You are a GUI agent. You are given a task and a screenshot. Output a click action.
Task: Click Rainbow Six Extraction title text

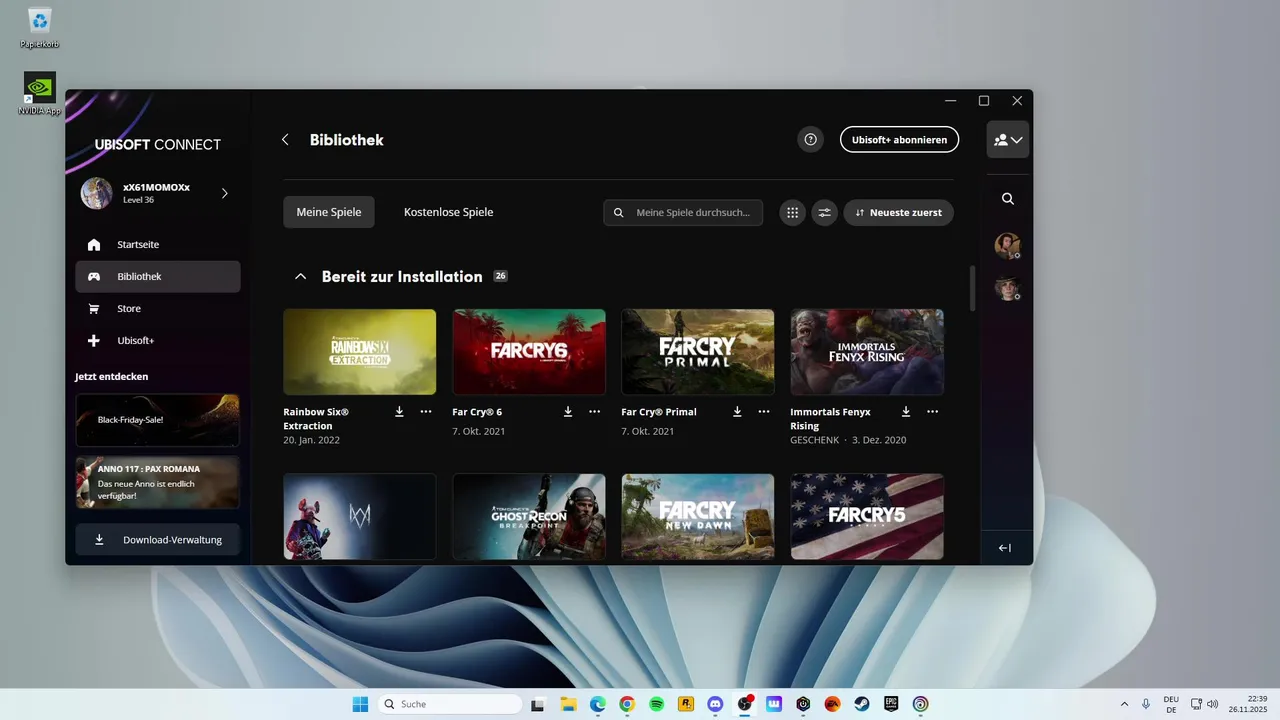click(x=316, y=419)
